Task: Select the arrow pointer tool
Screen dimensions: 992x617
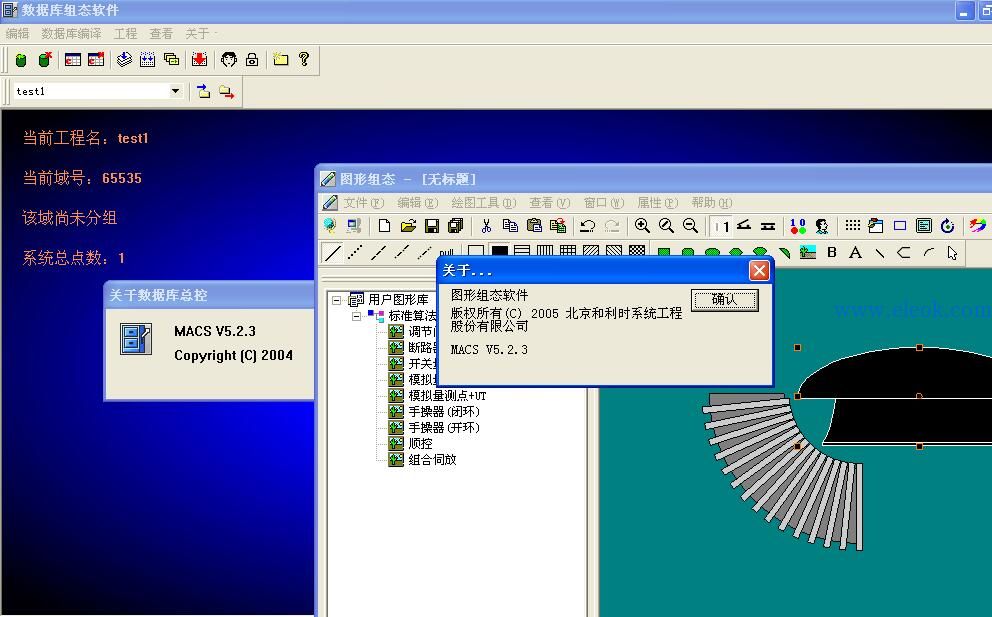Action: pos(952,253)
